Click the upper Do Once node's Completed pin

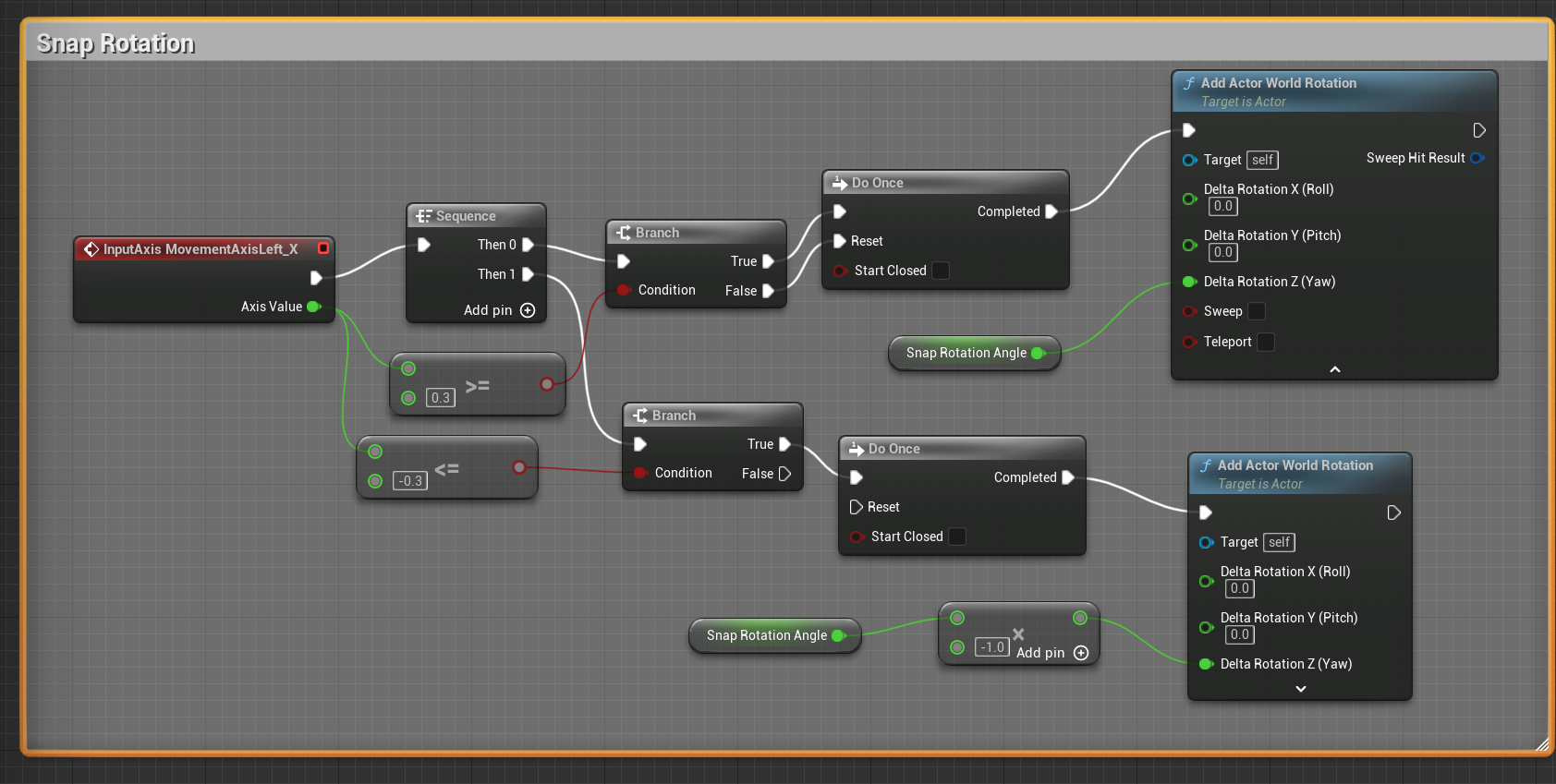pos(1051,211)
